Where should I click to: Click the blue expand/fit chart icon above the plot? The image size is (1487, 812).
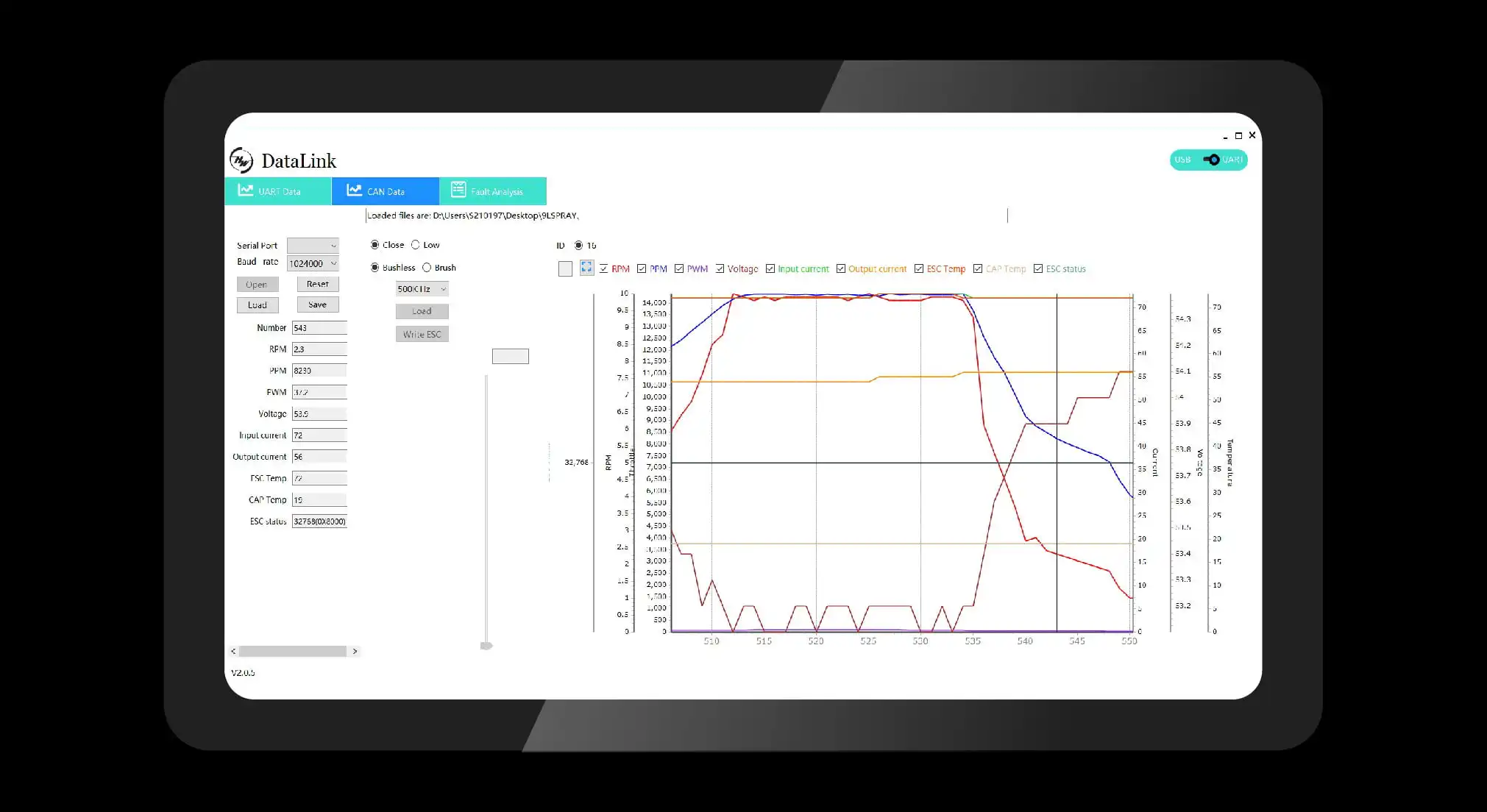pyautogui.click(x=586, y=268)
